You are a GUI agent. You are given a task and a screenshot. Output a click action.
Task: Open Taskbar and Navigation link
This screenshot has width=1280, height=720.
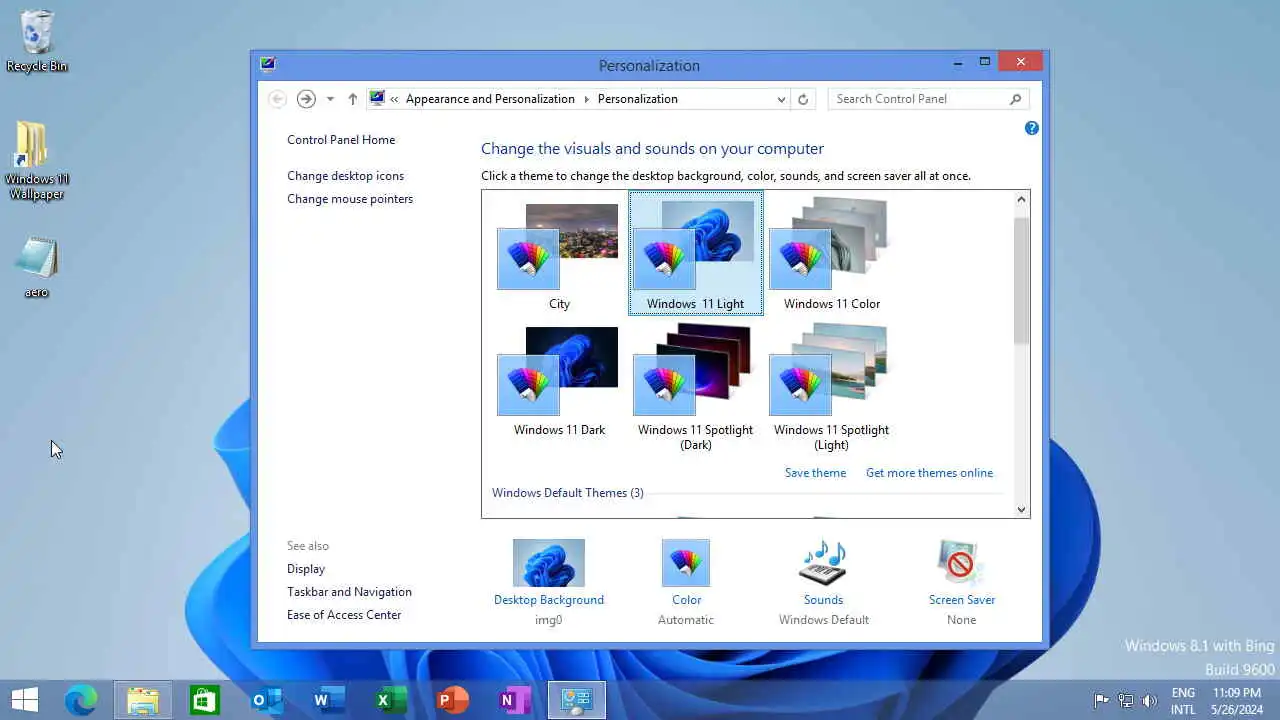click(349, 592)
